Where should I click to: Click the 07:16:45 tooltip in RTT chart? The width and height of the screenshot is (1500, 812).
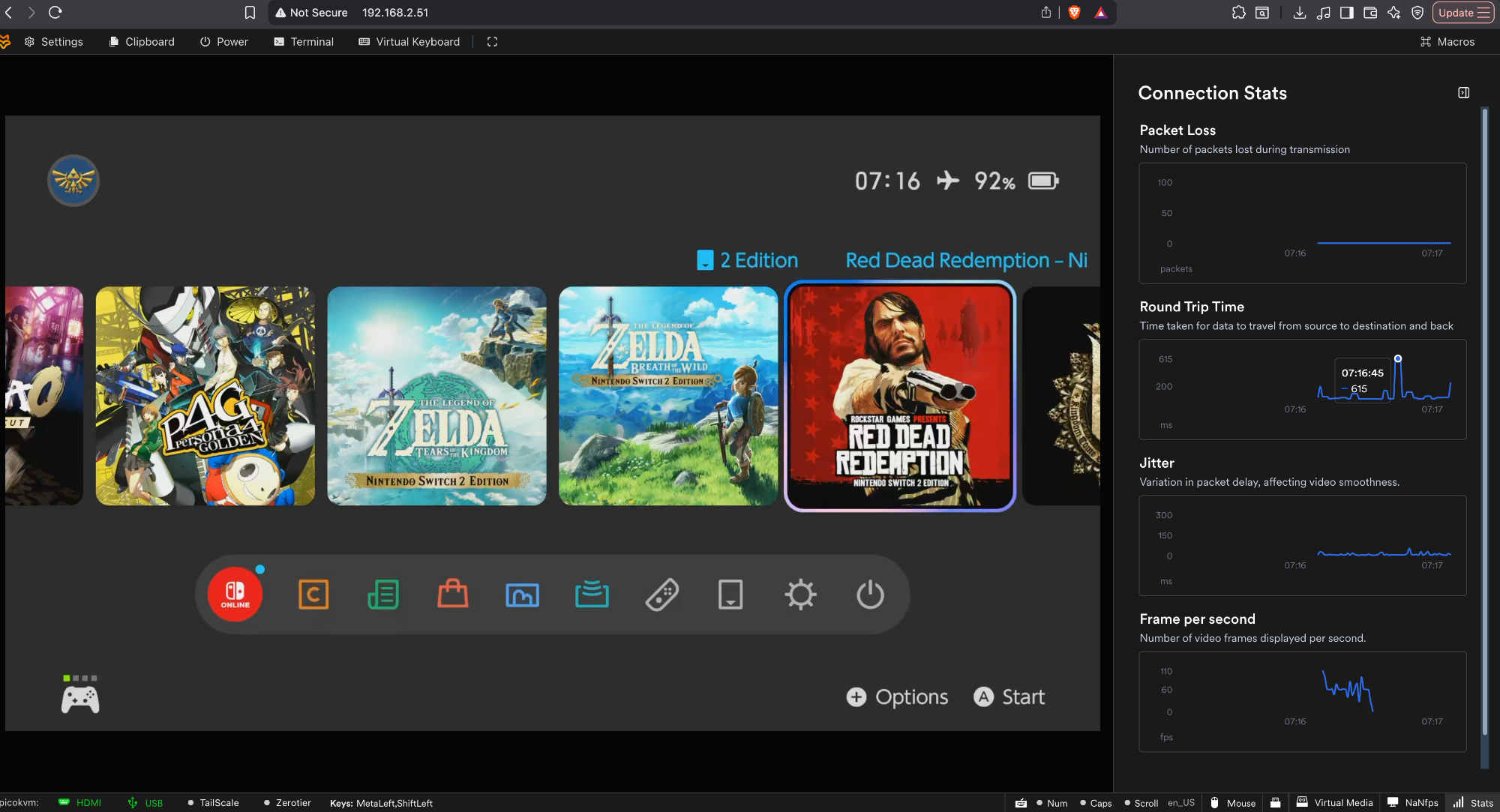point(1363,380)
